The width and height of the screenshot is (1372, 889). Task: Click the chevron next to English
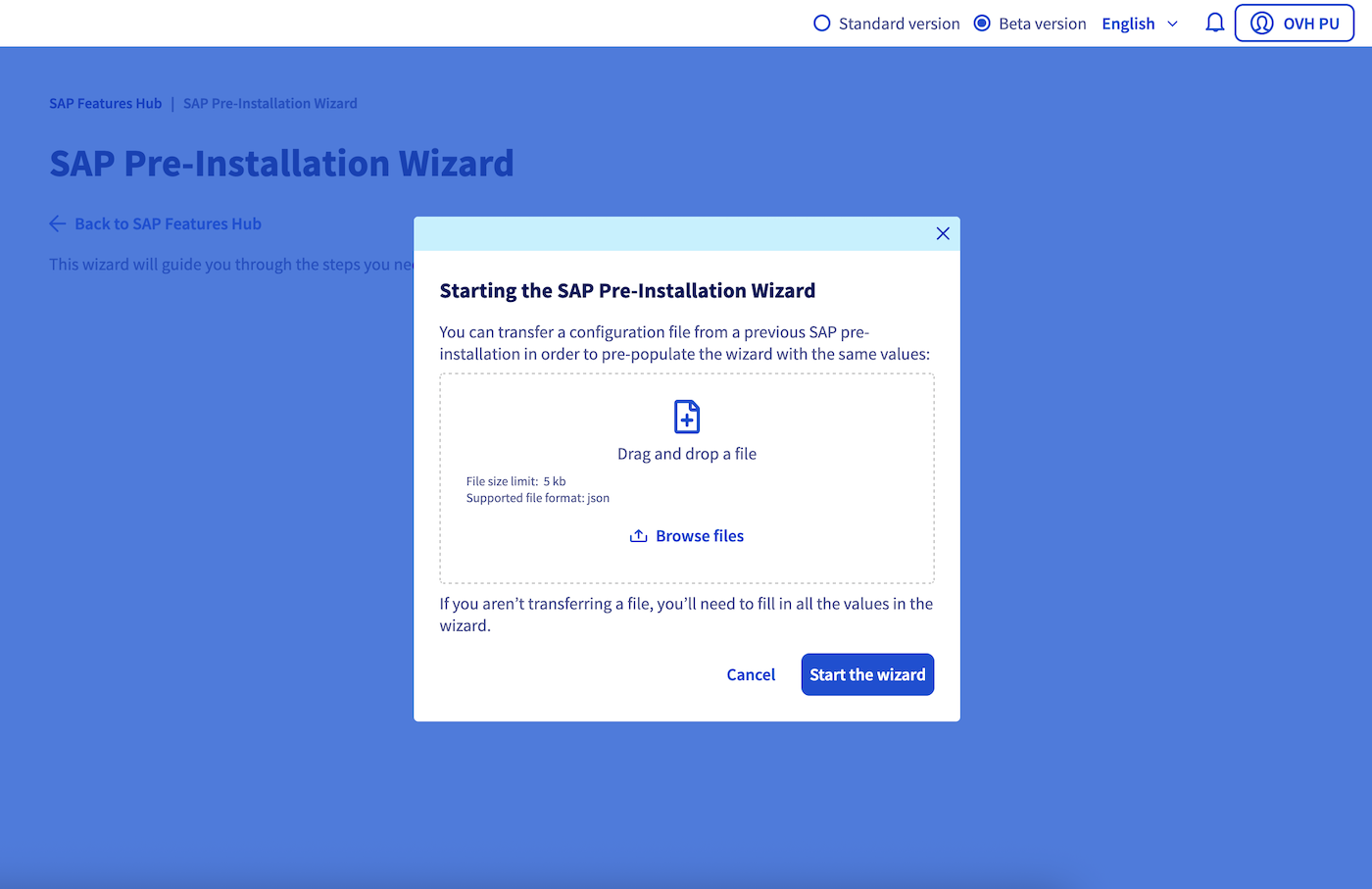pos(1173,24)
